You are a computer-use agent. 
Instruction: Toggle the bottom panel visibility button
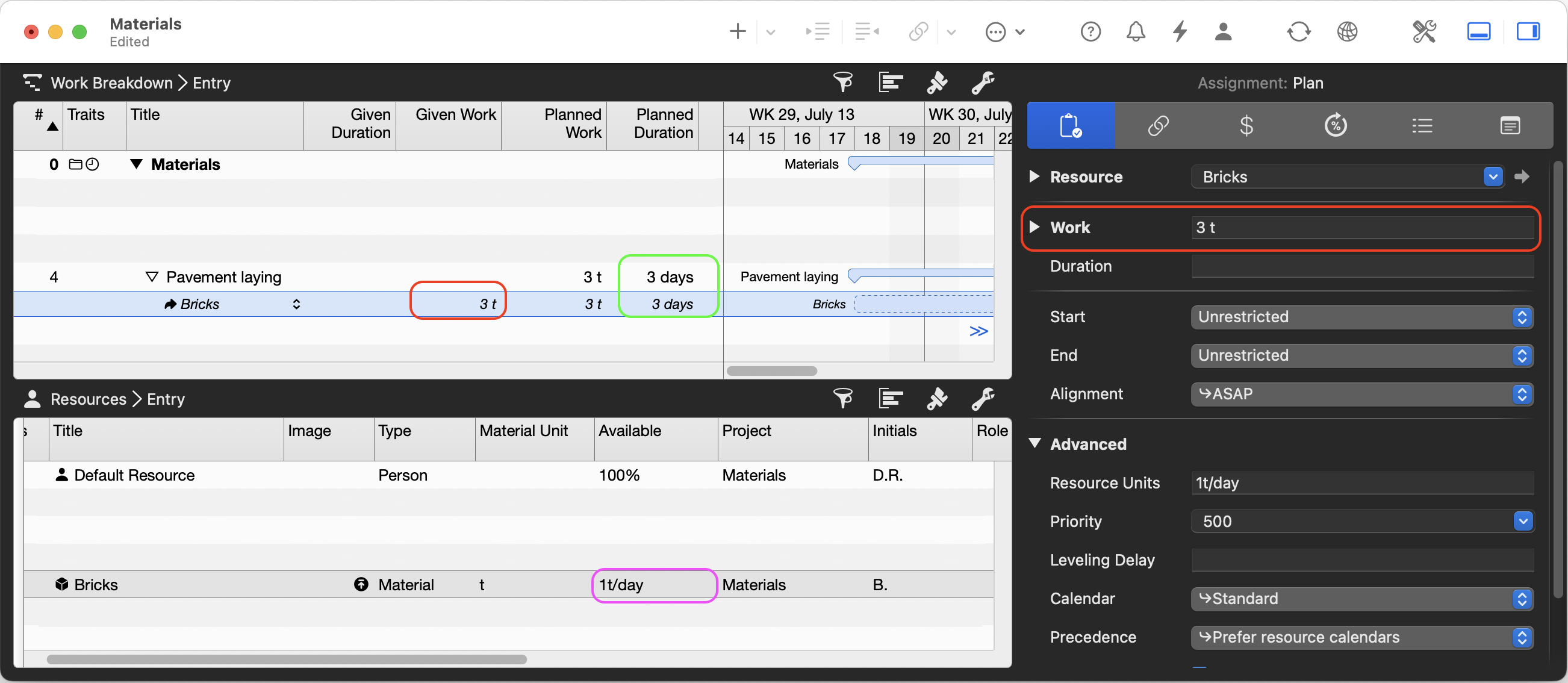[x=1478, y=31]
